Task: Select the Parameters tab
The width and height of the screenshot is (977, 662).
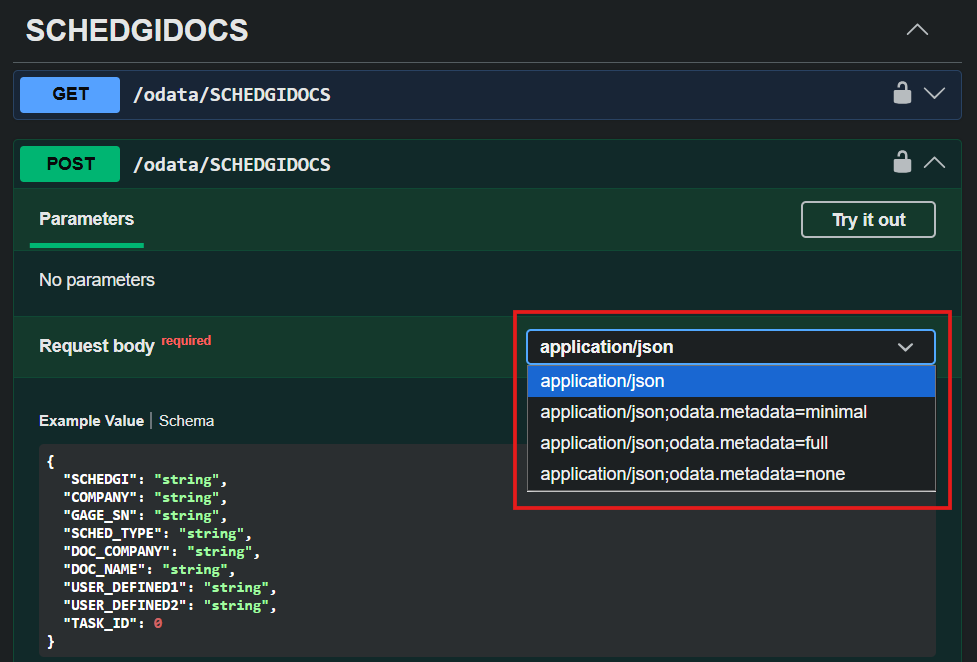Action: pos(87,219)
